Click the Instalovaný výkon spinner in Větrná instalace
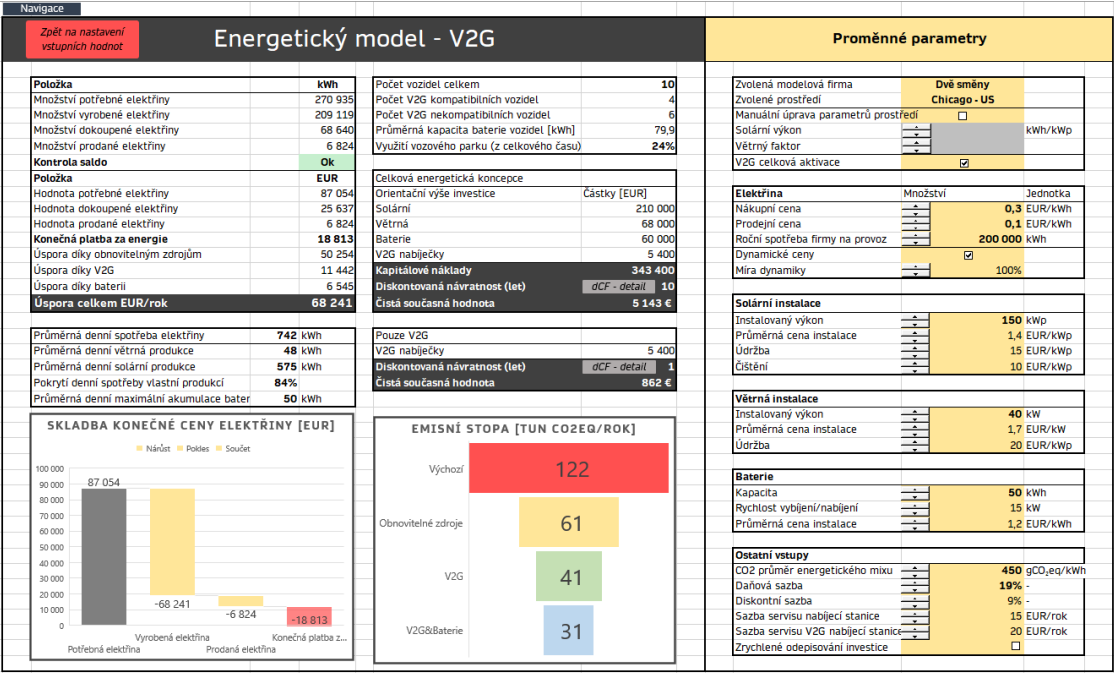The image size is (1114, 673). [x=916, y=414]
